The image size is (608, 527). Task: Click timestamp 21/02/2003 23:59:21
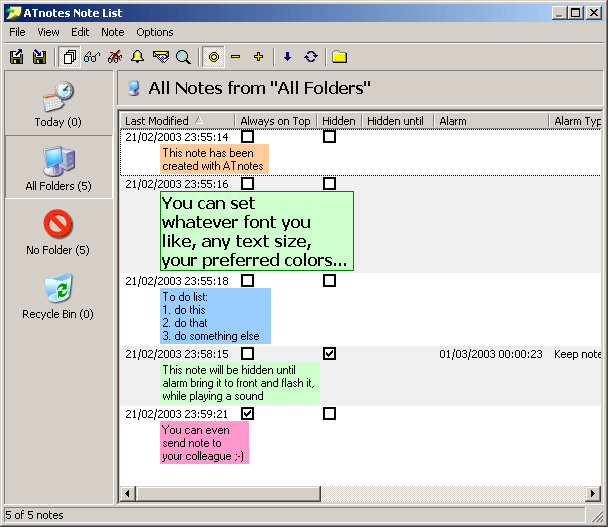pos(176,414)
